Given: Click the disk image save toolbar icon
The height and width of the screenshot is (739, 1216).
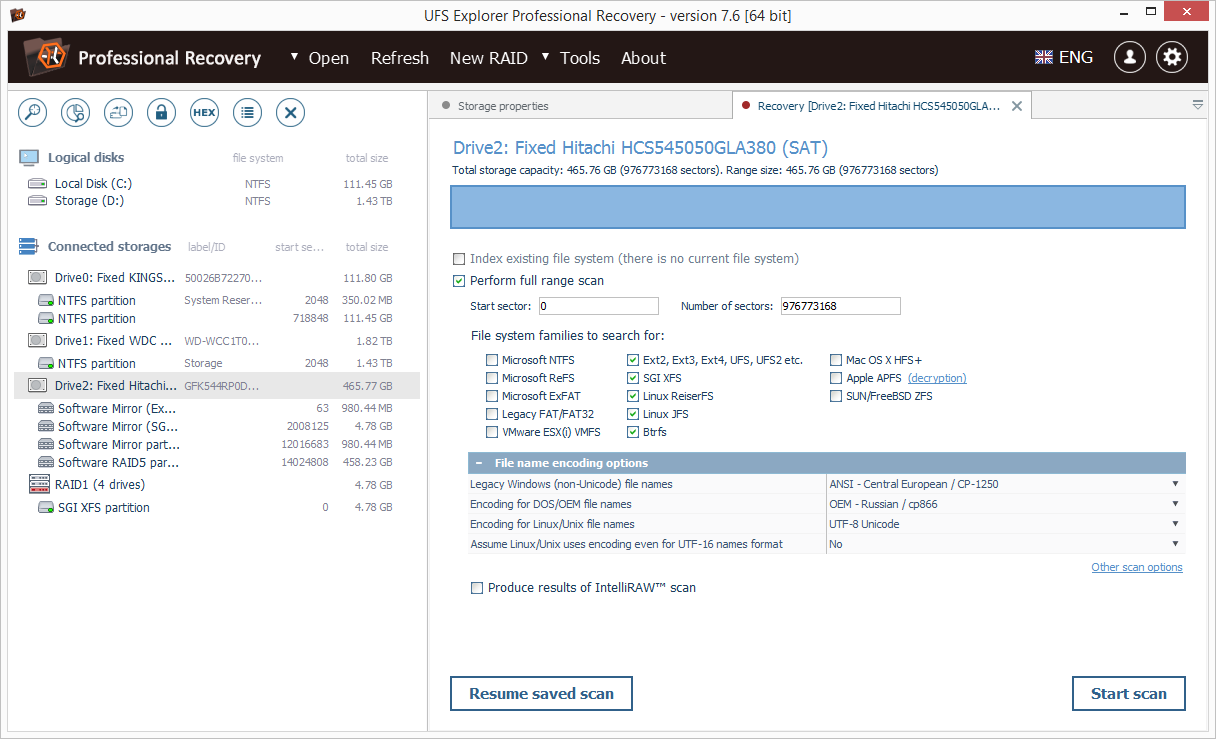Looking at the screenshot, I should tap(119, 113).
